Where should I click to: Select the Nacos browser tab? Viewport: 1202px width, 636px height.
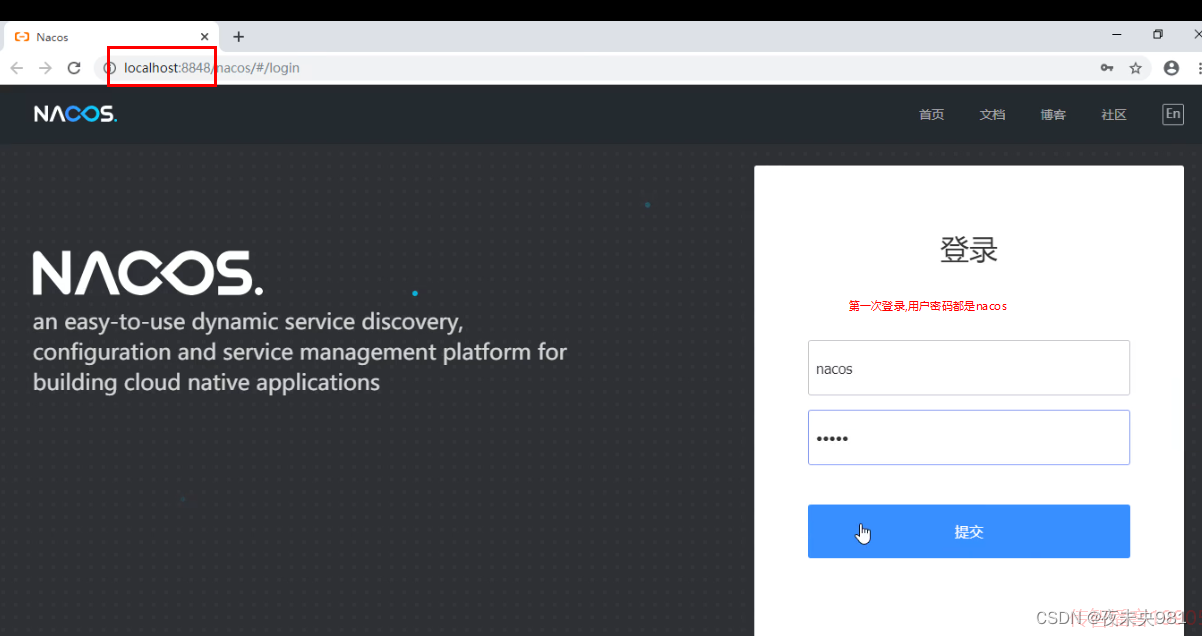point(110,37)
